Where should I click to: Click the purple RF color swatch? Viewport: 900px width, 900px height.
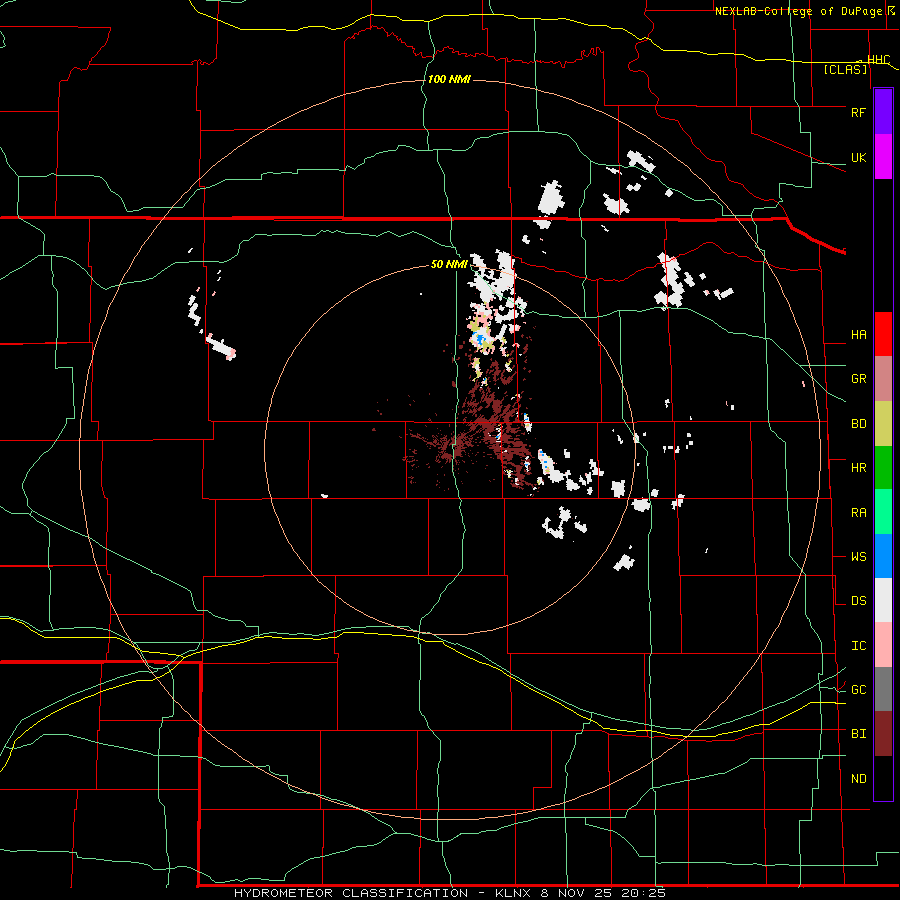tap(883, 112)
